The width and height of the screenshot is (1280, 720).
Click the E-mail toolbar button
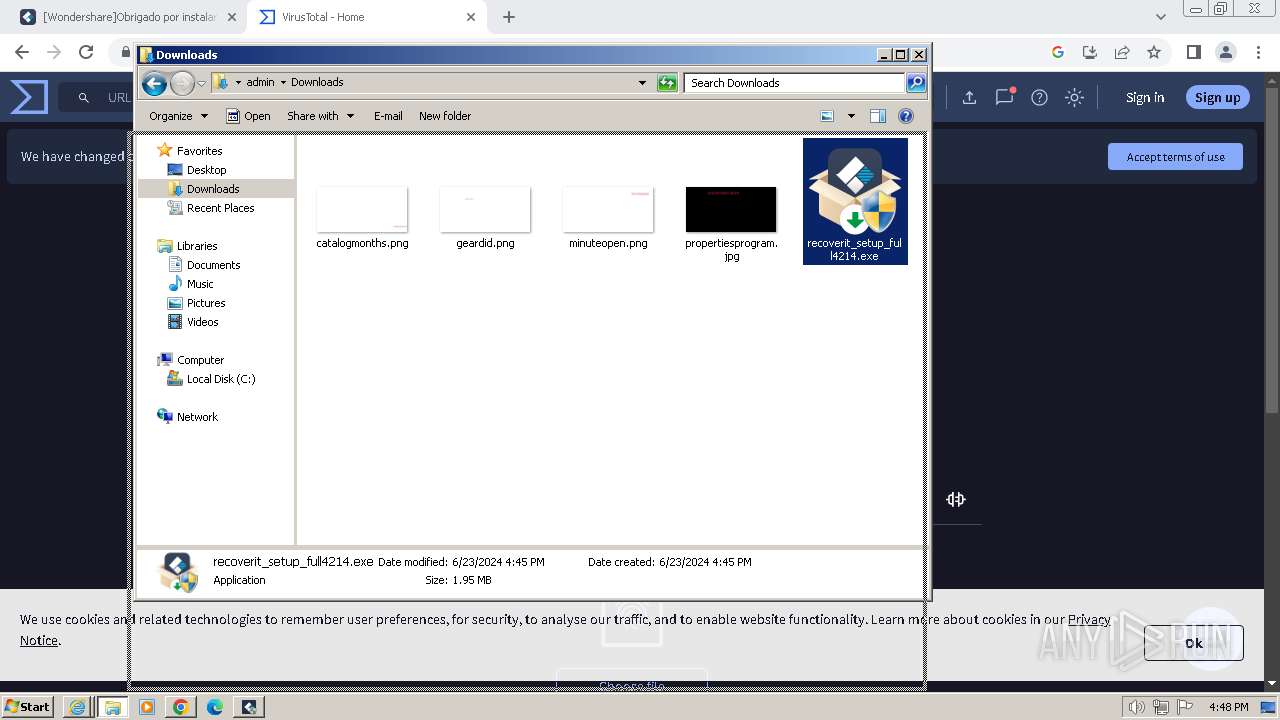388,116
